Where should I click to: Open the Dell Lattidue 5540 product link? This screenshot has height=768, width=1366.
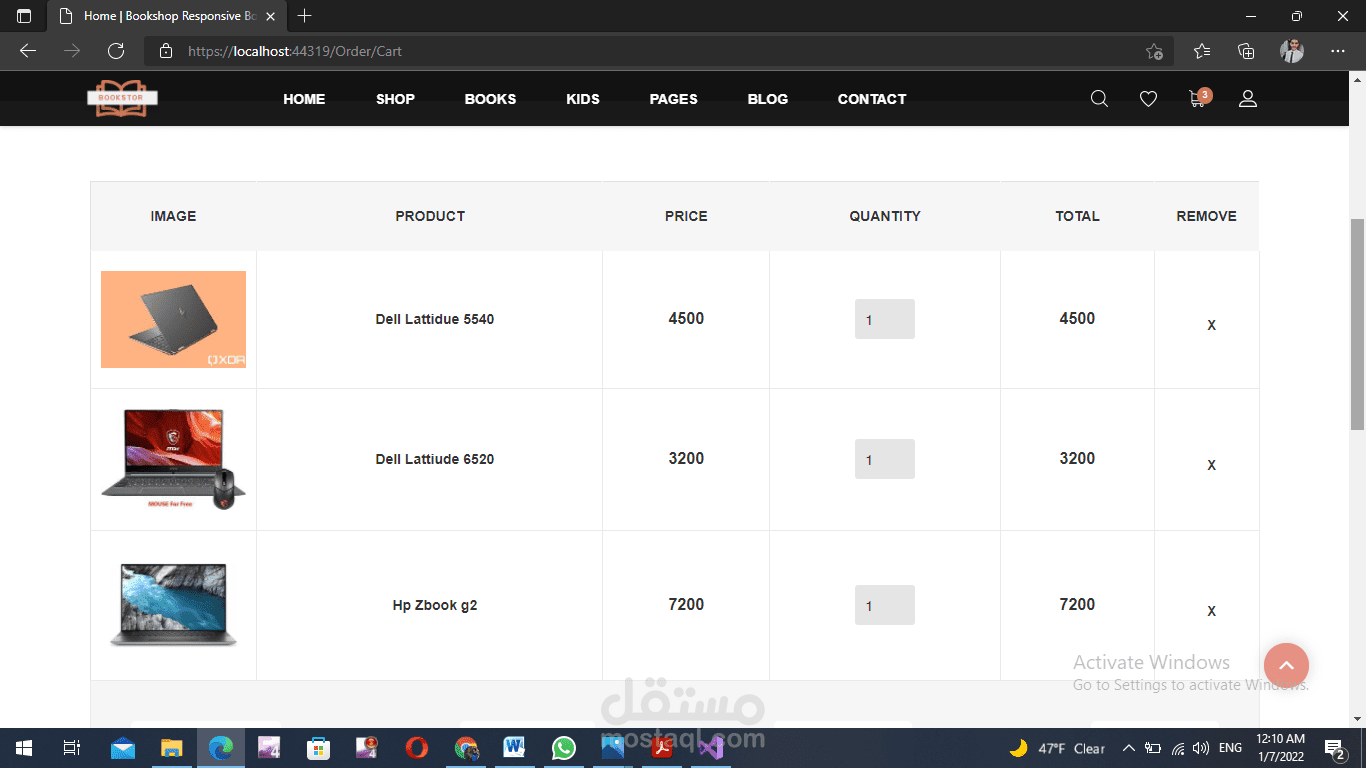click(435, 319)
